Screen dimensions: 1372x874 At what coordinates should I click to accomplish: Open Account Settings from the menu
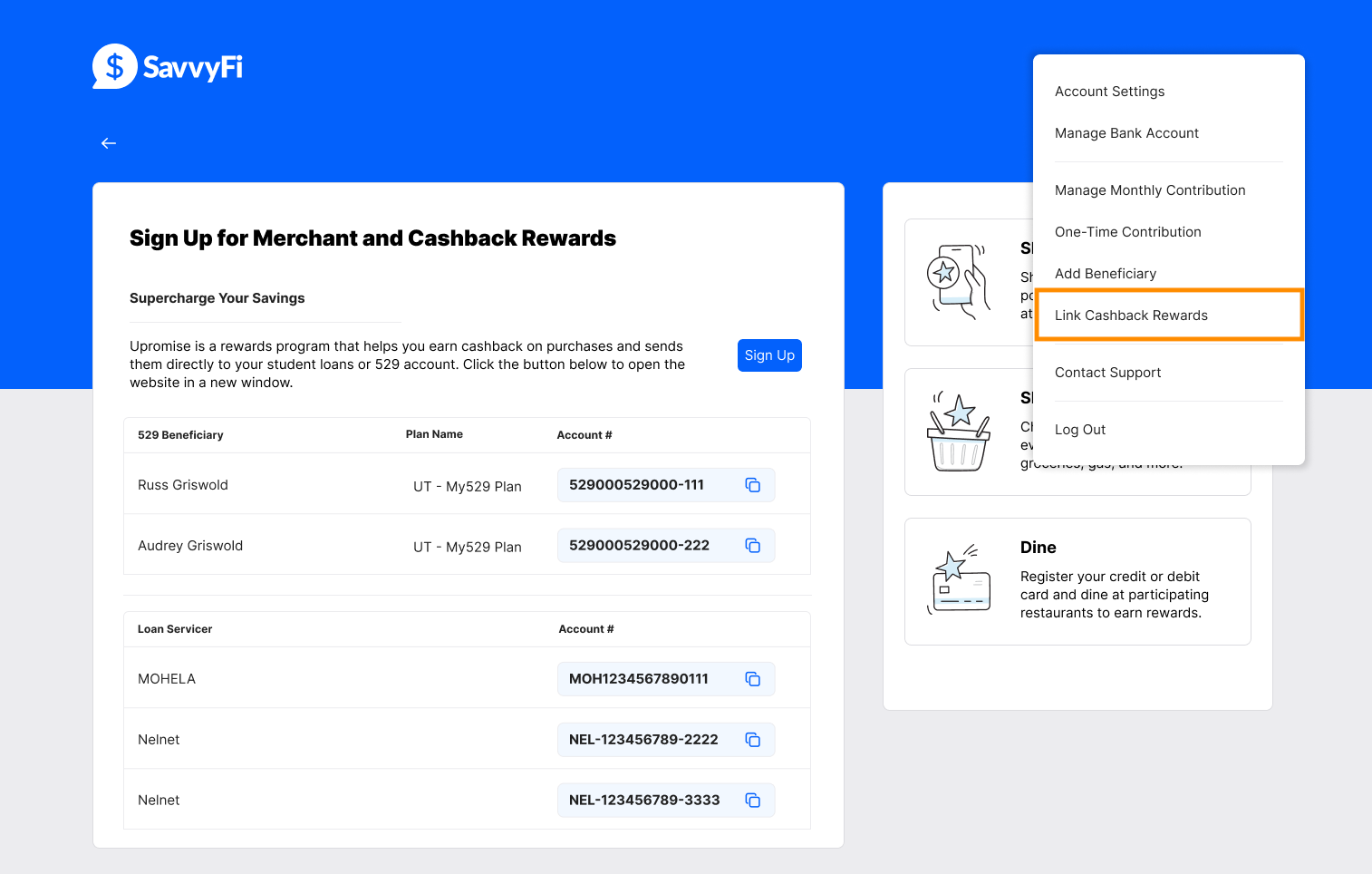pos(1109,92)
